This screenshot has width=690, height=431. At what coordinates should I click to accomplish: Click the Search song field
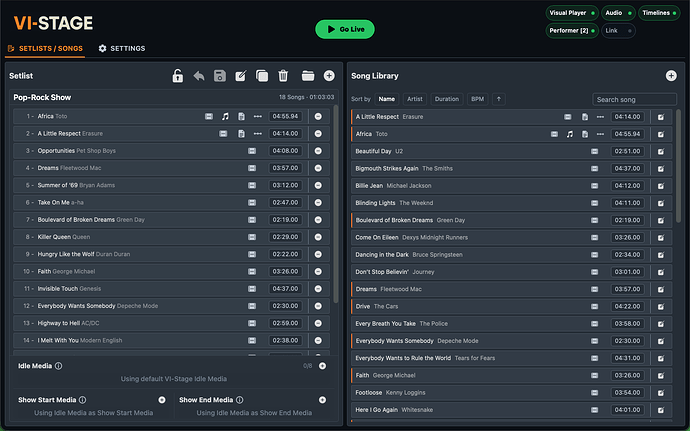(634, 99)
